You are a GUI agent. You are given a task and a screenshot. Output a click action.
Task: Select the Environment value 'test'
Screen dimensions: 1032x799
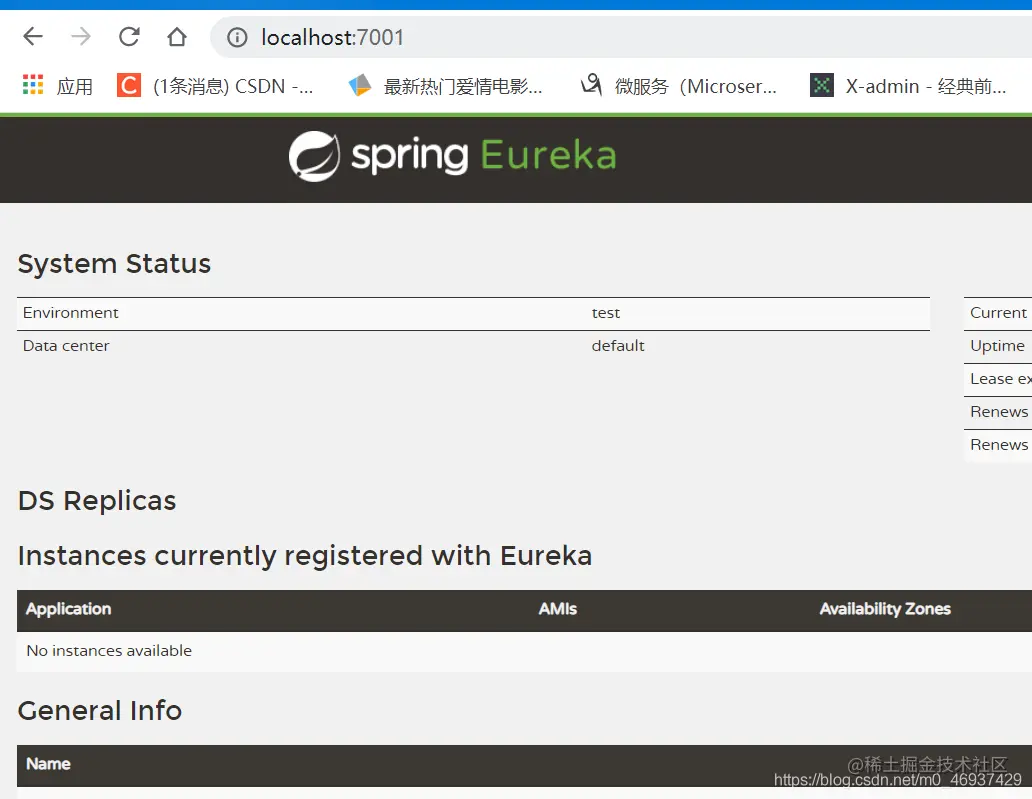pos(606,313)
